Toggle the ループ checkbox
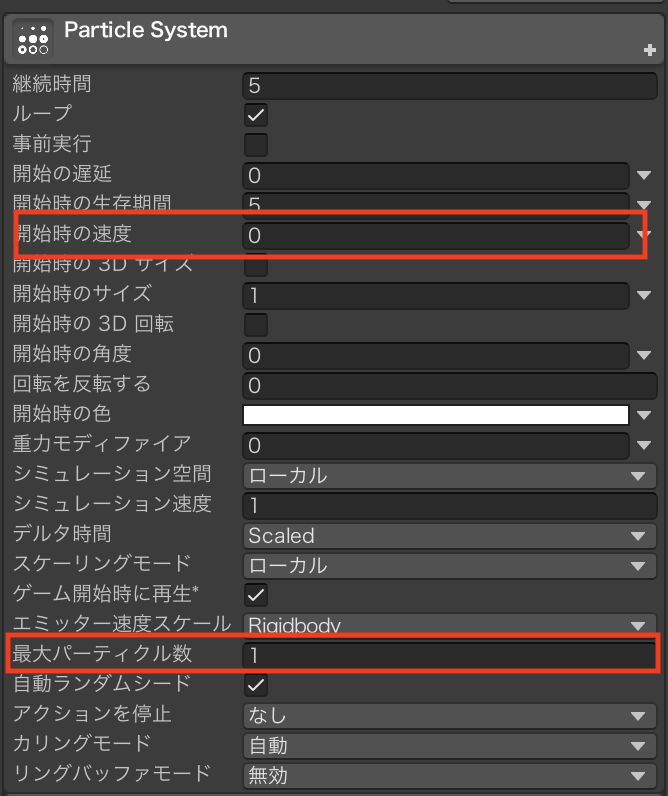Image resolution: width=668 pixels, height=796 pixels. pos(255,115)
